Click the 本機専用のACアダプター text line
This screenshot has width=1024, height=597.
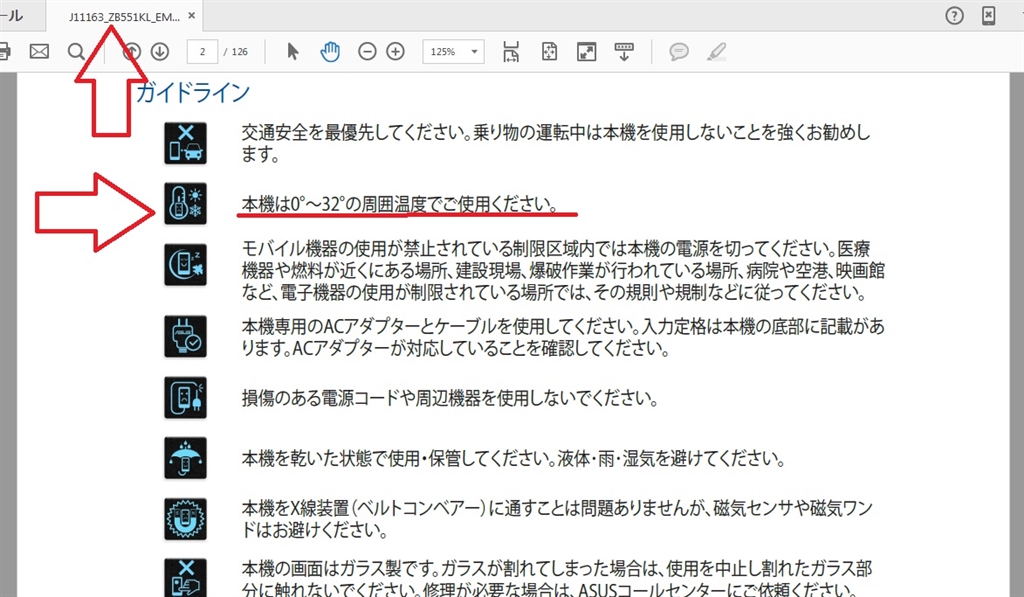tap(563, 336)
